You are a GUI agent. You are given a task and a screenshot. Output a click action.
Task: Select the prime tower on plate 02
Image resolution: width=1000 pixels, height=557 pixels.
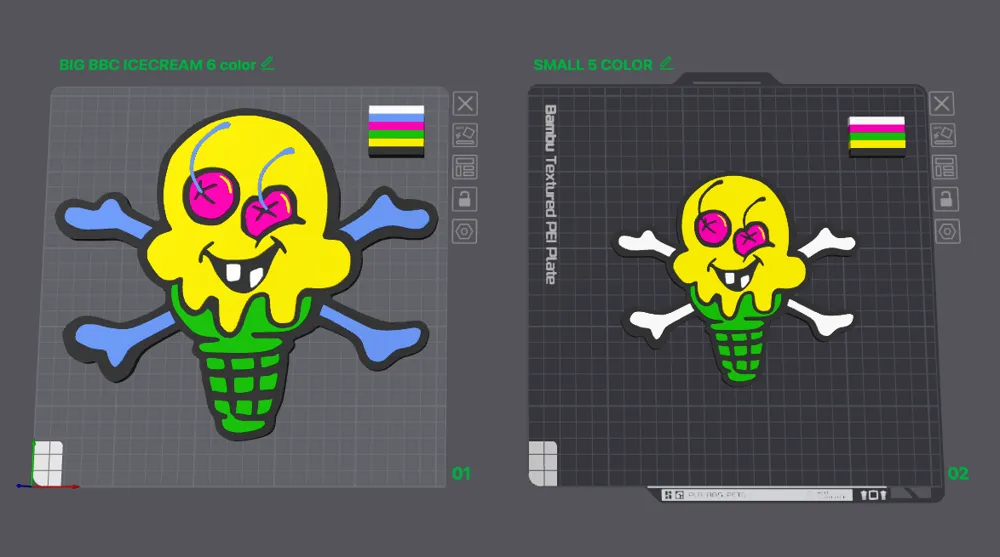click(x=877, y=136)
